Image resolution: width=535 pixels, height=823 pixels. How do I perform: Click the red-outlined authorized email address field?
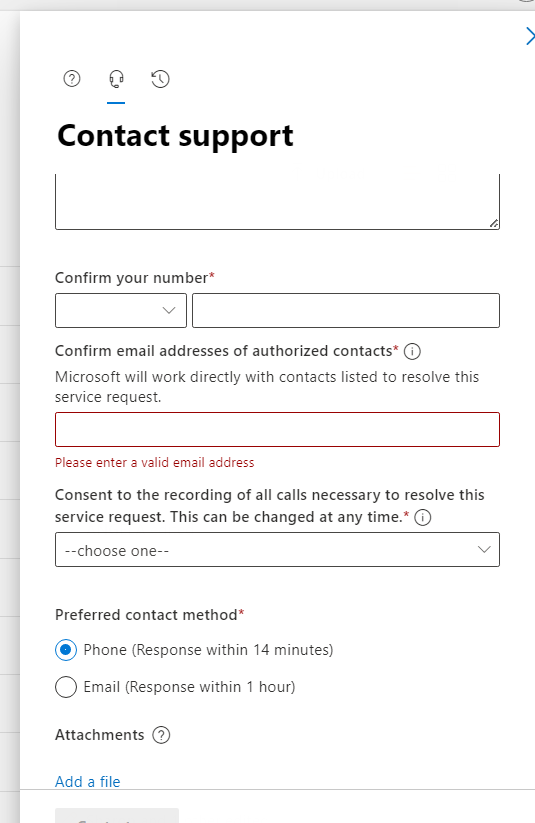[x=277, y=429]
